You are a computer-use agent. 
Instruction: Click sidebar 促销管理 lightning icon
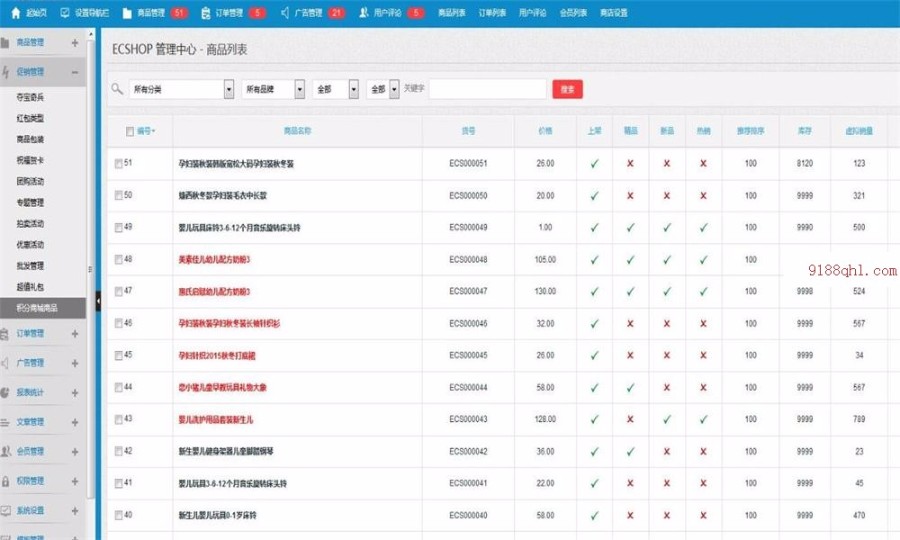coord(5,72)
